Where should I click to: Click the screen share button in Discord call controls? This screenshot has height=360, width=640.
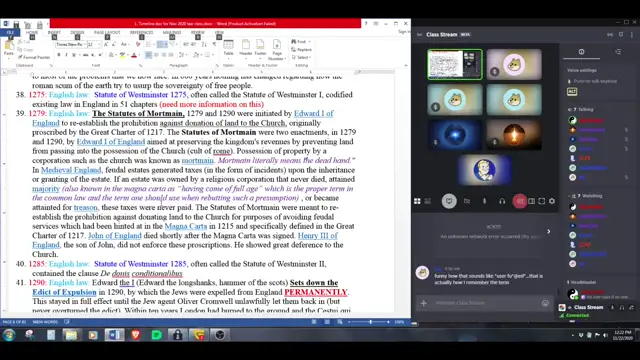449,201
